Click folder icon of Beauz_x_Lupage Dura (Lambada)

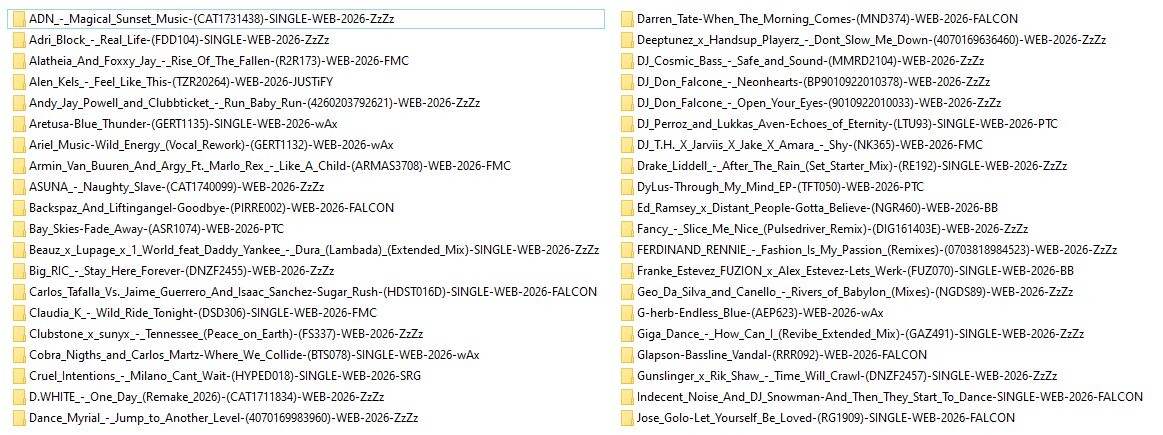[19, 250]
